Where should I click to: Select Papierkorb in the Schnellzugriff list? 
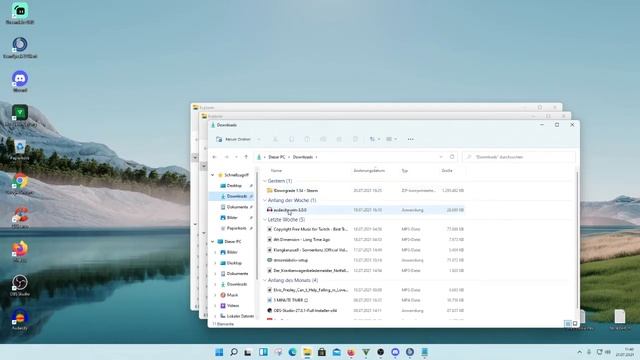(235, 228)
